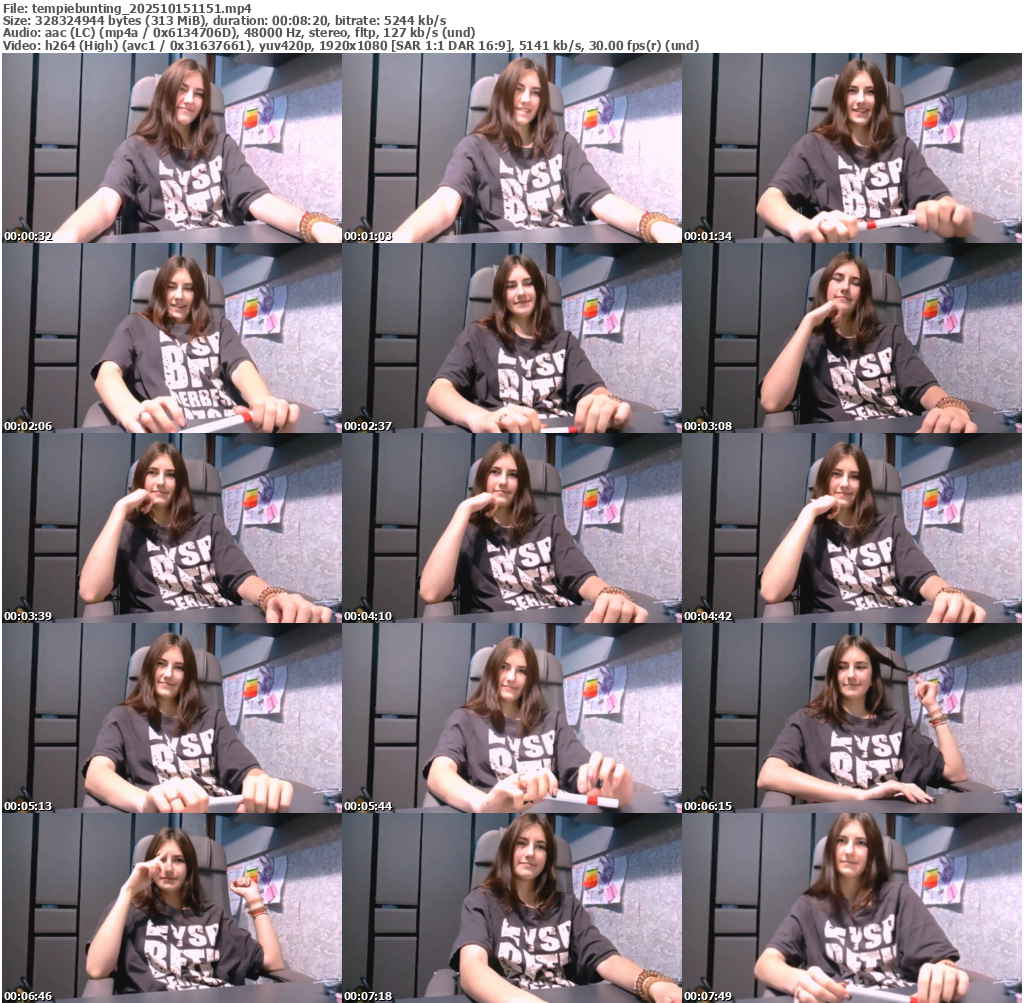
Task: Open the thumbnail at 00:04:42
Action: point(852,528)
